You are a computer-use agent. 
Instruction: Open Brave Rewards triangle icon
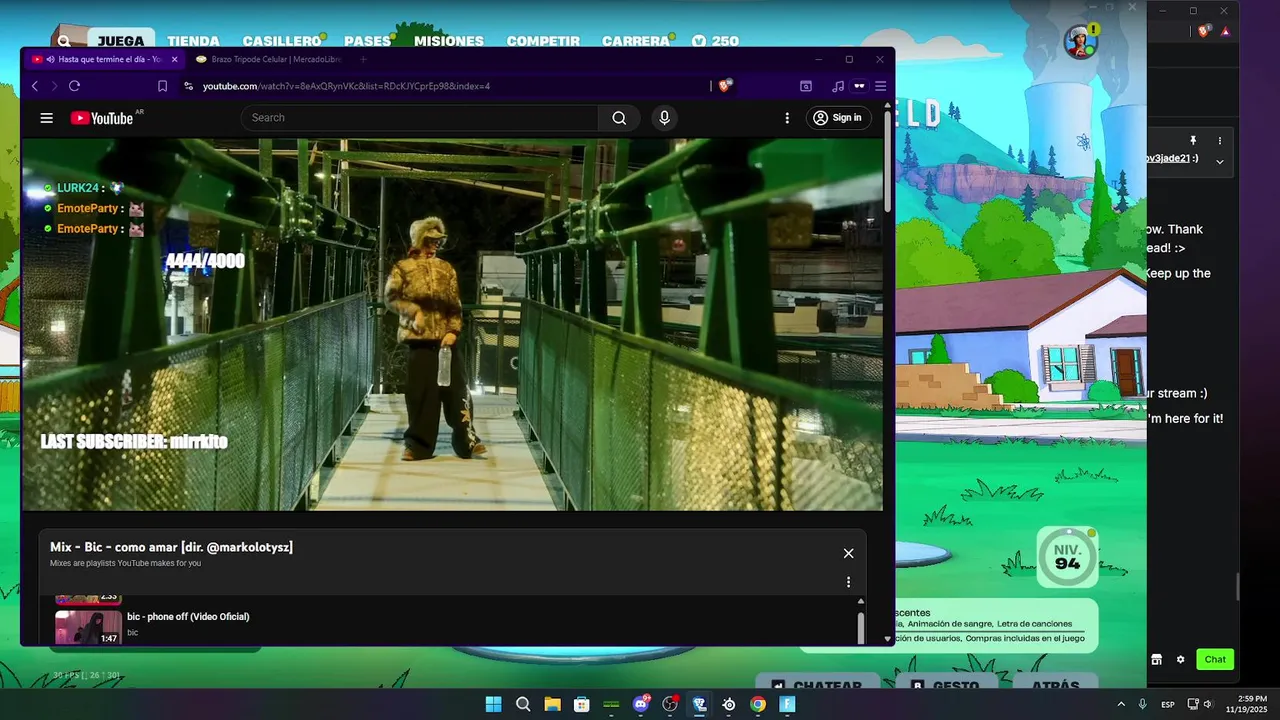point(1225,31)
